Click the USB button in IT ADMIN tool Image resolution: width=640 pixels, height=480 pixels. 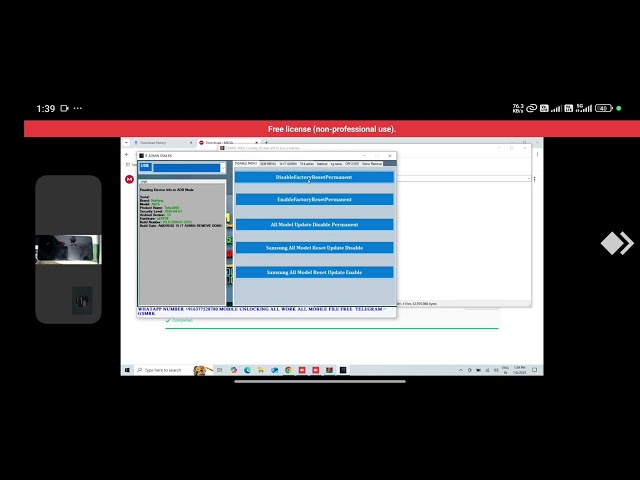(145, 167)
